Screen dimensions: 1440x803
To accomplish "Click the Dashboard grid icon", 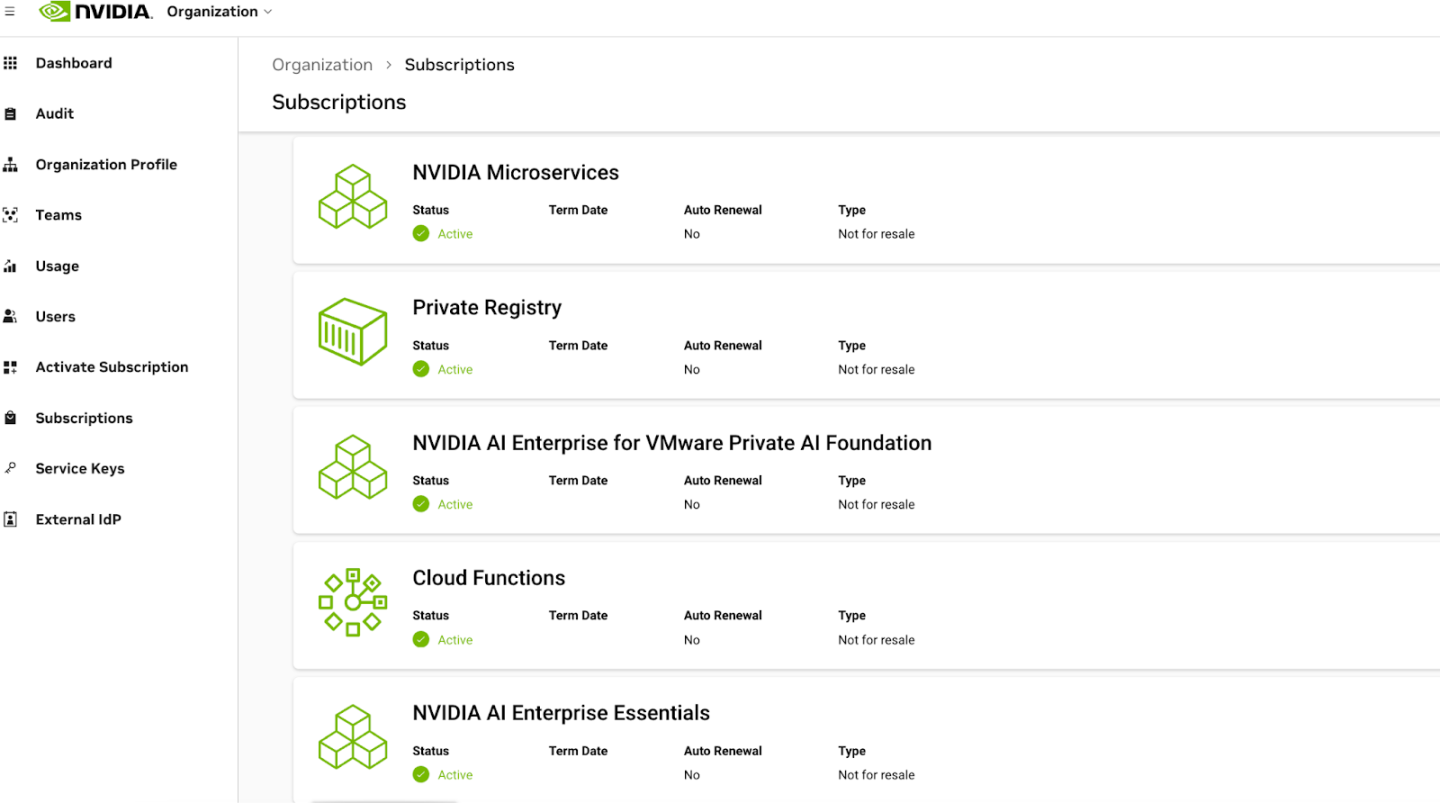I will click(11, 63).
